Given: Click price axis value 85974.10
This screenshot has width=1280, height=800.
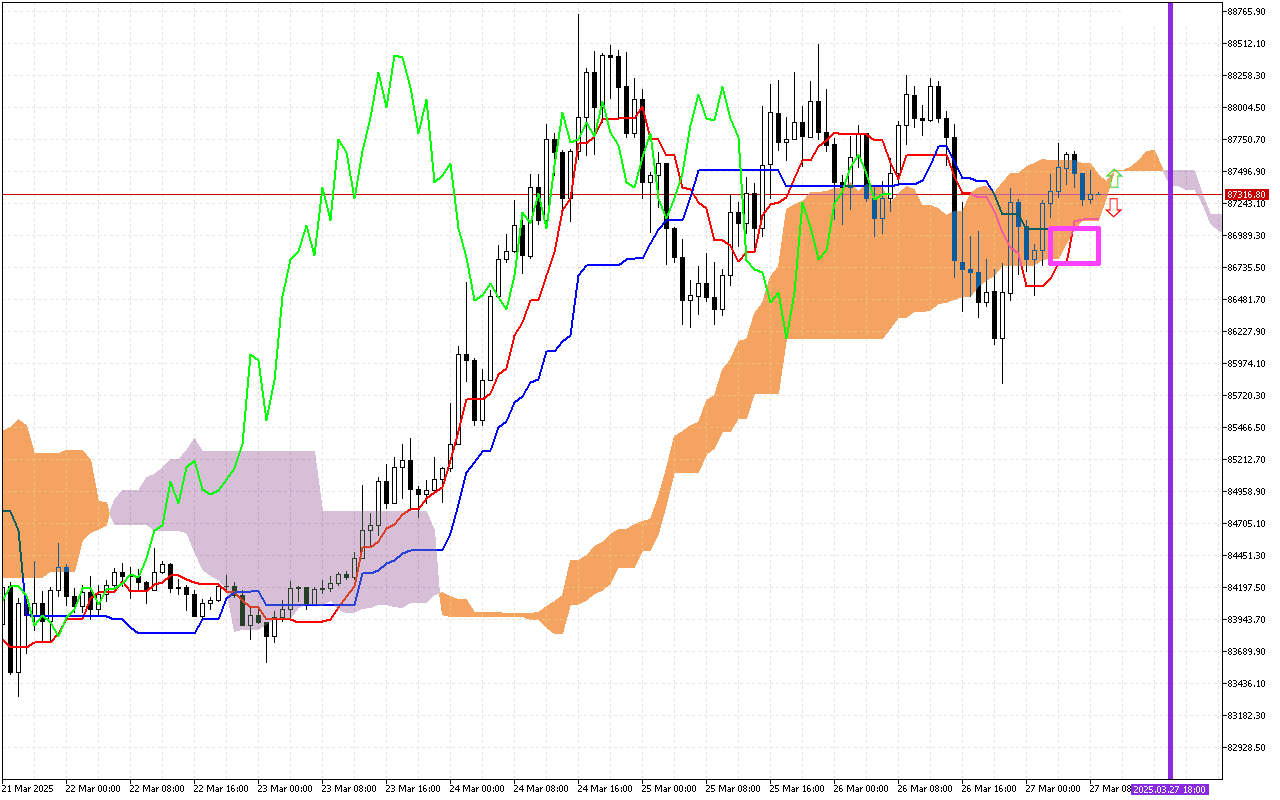Looking at the screenshot, I should [1246, 364].
